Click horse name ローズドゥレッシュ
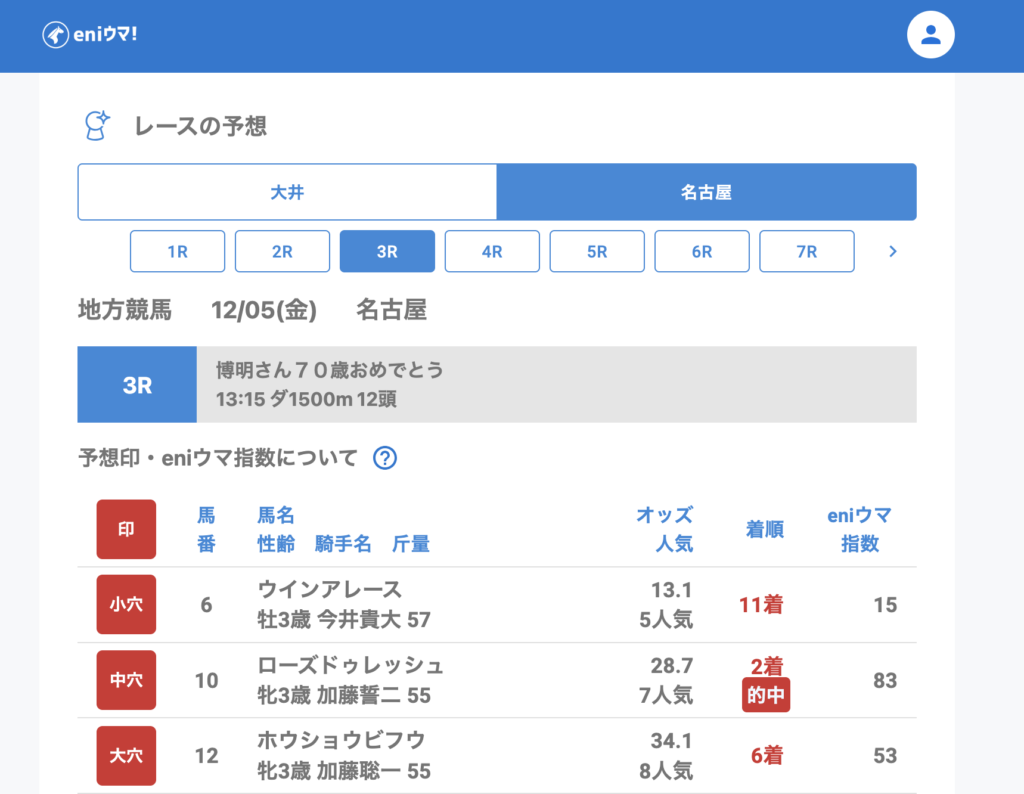The height and width of the screenshot is (794, 1024). point(350,666)
